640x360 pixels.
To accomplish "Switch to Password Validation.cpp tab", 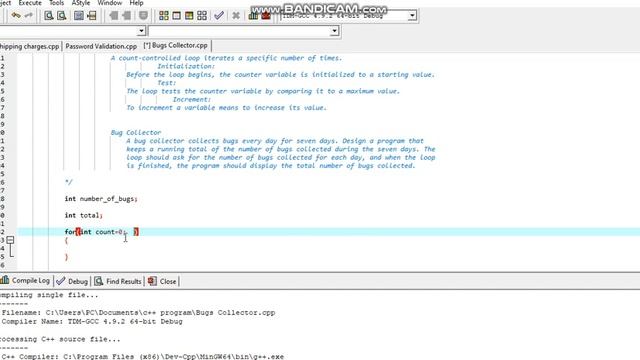I will (x=101, y=46).
